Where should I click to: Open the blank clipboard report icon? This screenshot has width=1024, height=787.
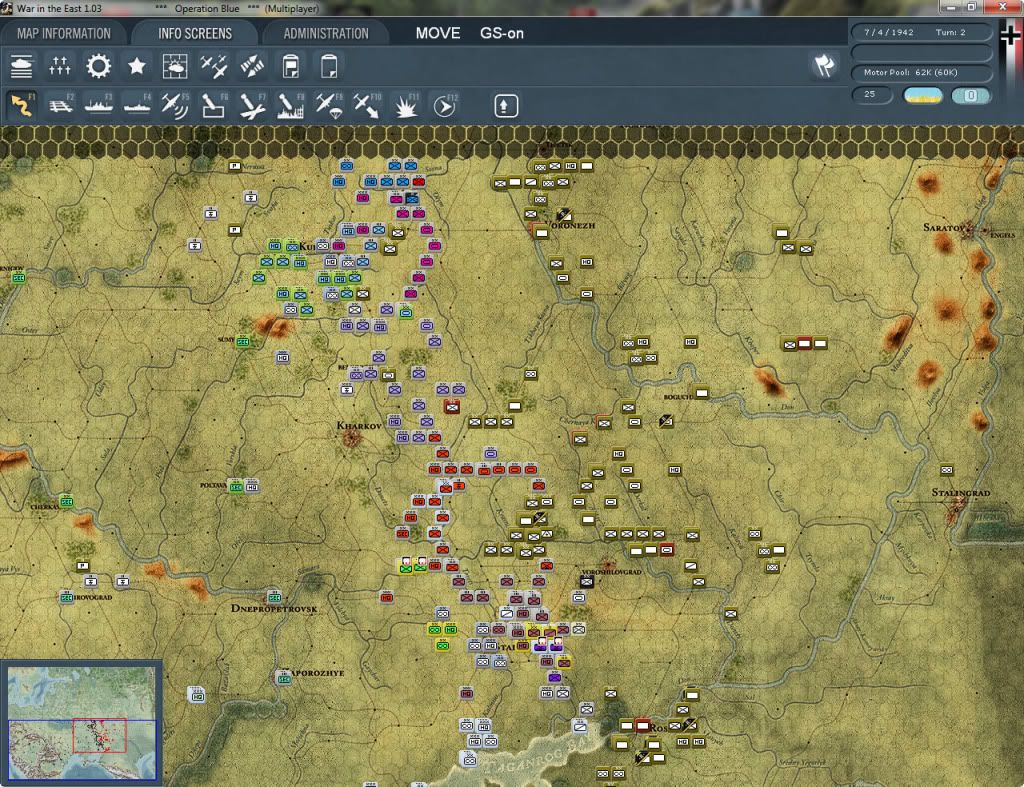(329, 67)
